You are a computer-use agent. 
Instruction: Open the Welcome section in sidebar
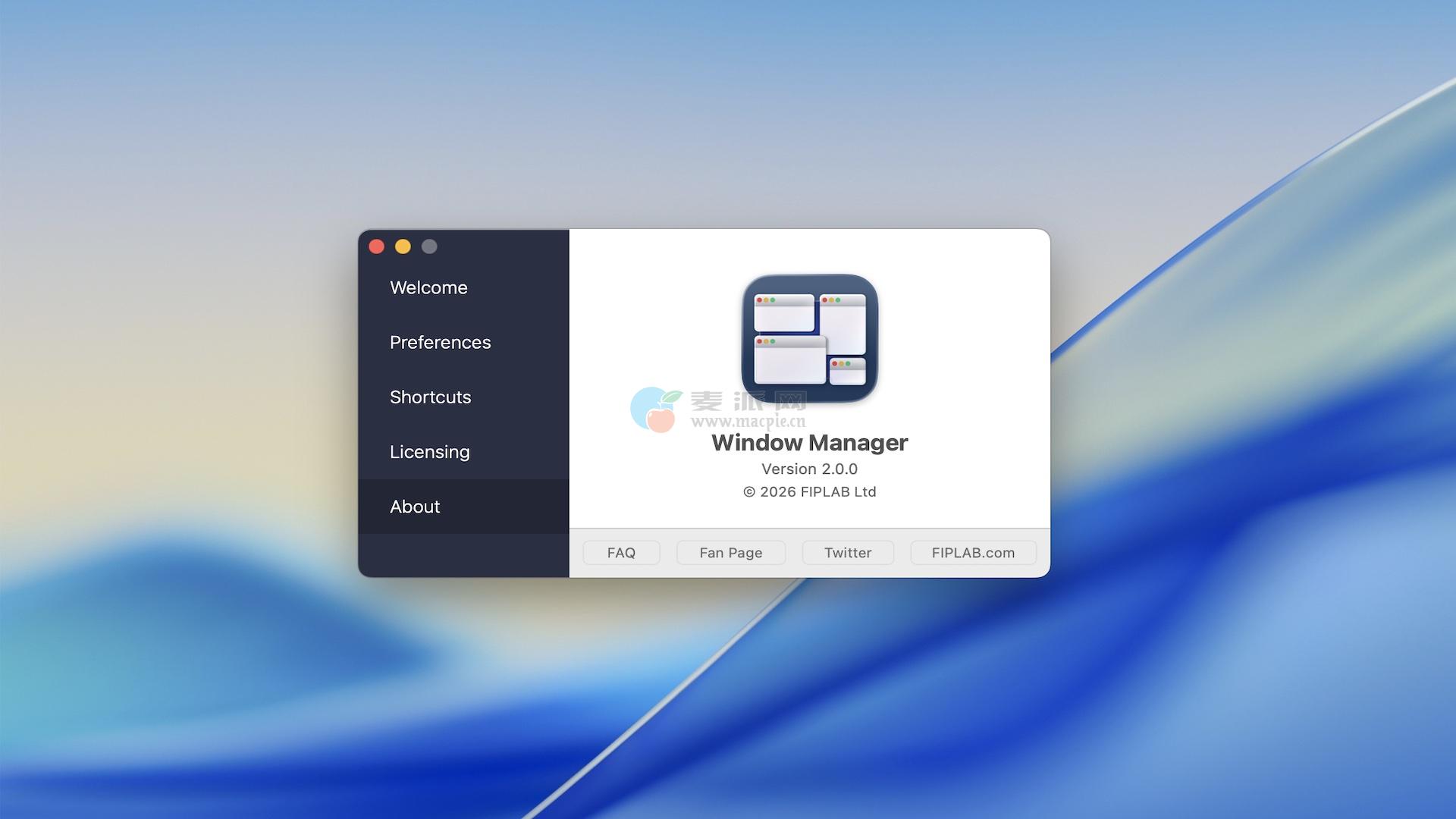(428, 287)
